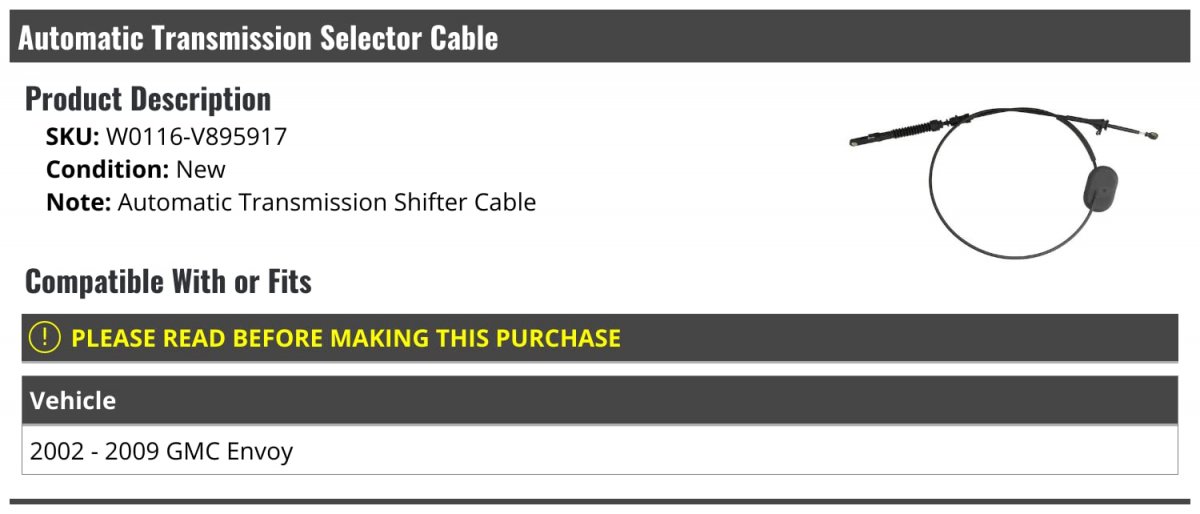The image size is (1200, 514).
Task: Click the oval grommet on the cable image
Action: 1100,190
